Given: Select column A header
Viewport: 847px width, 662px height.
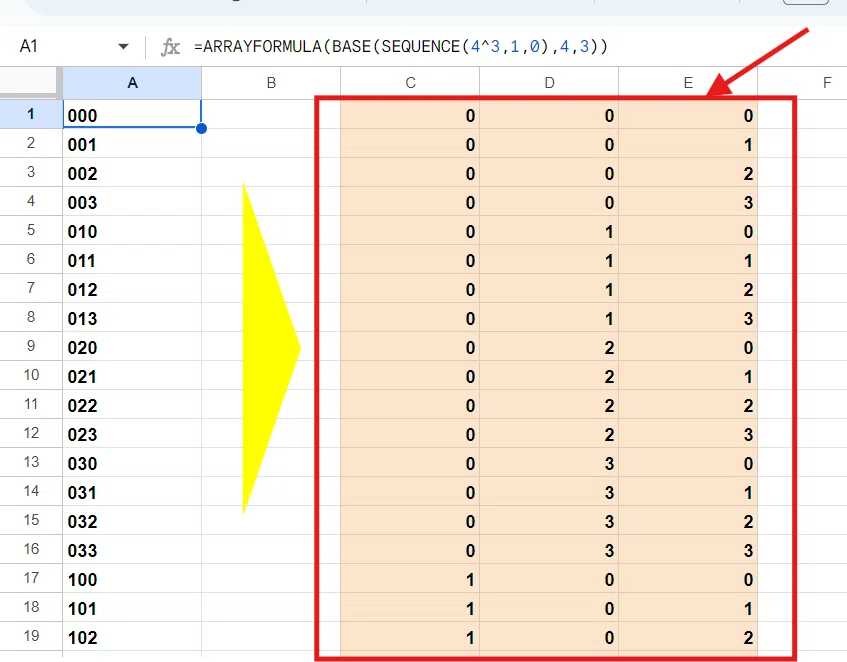Looking at the screenshot, I should 132,83.
